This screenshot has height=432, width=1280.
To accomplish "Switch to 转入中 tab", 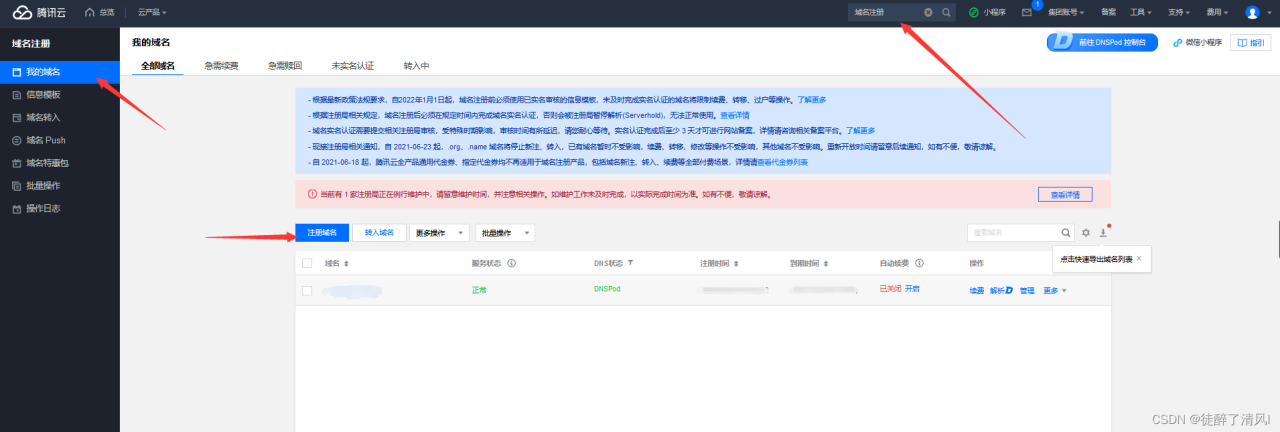I will [x=416, y=65].
